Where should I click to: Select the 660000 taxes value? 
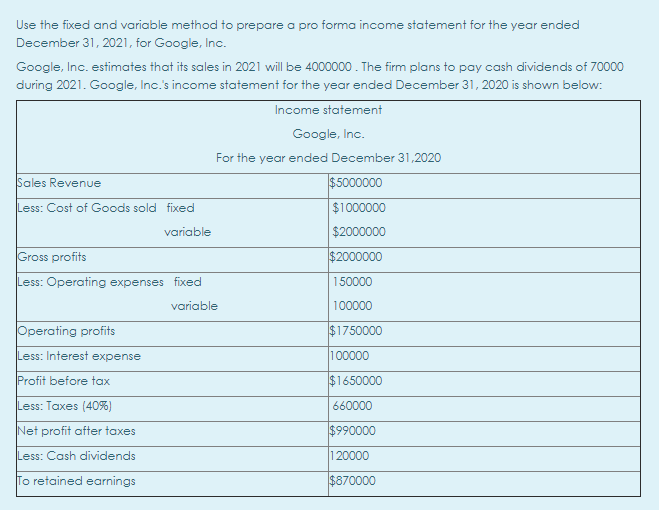click(x=352, y=406)
